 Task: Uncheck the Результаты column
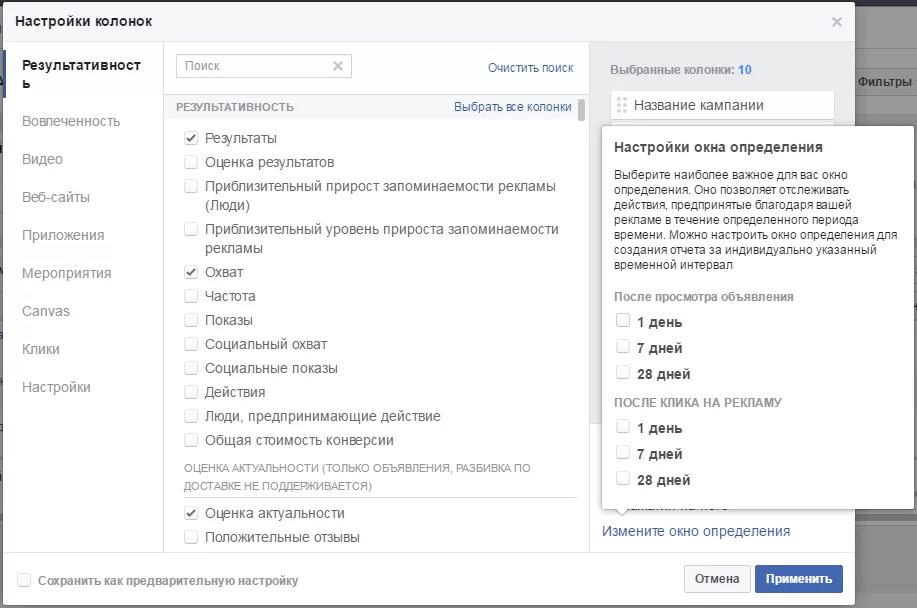pyautogui.click(x=191, y=138)
